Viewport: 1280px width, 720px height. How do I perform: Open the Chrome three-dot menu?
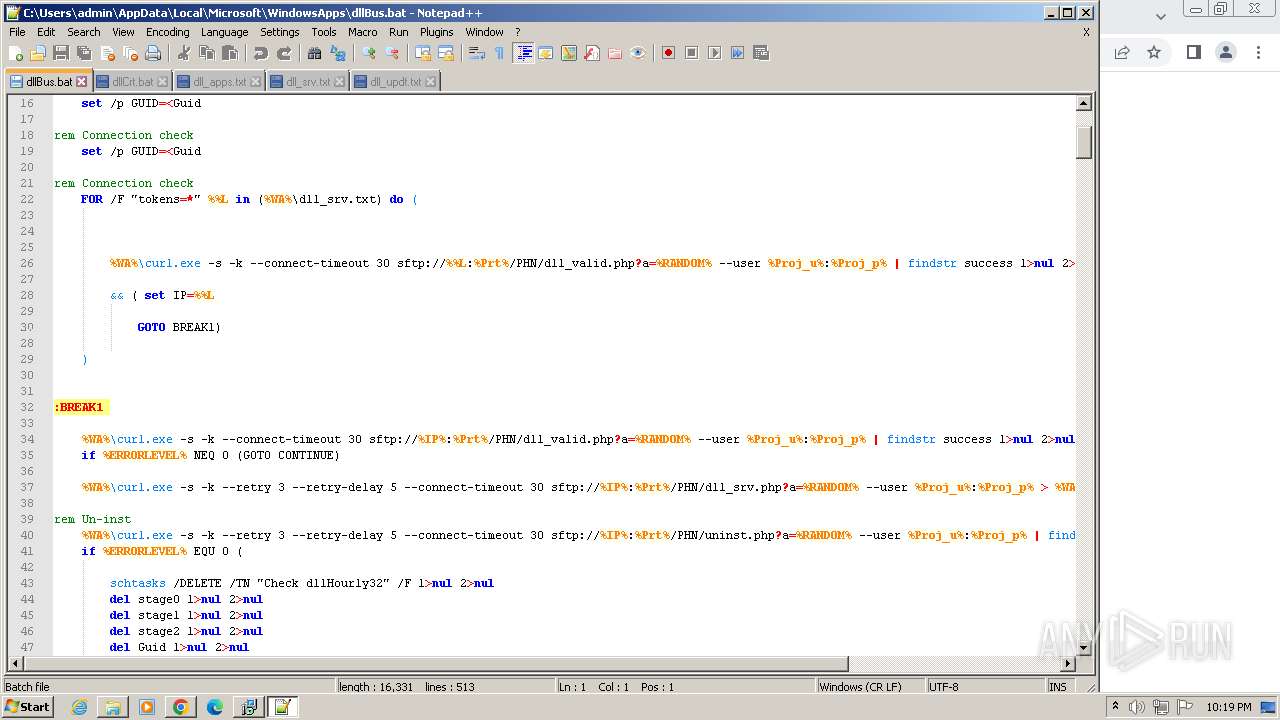pyautogui.click(x=1259, y=53)
